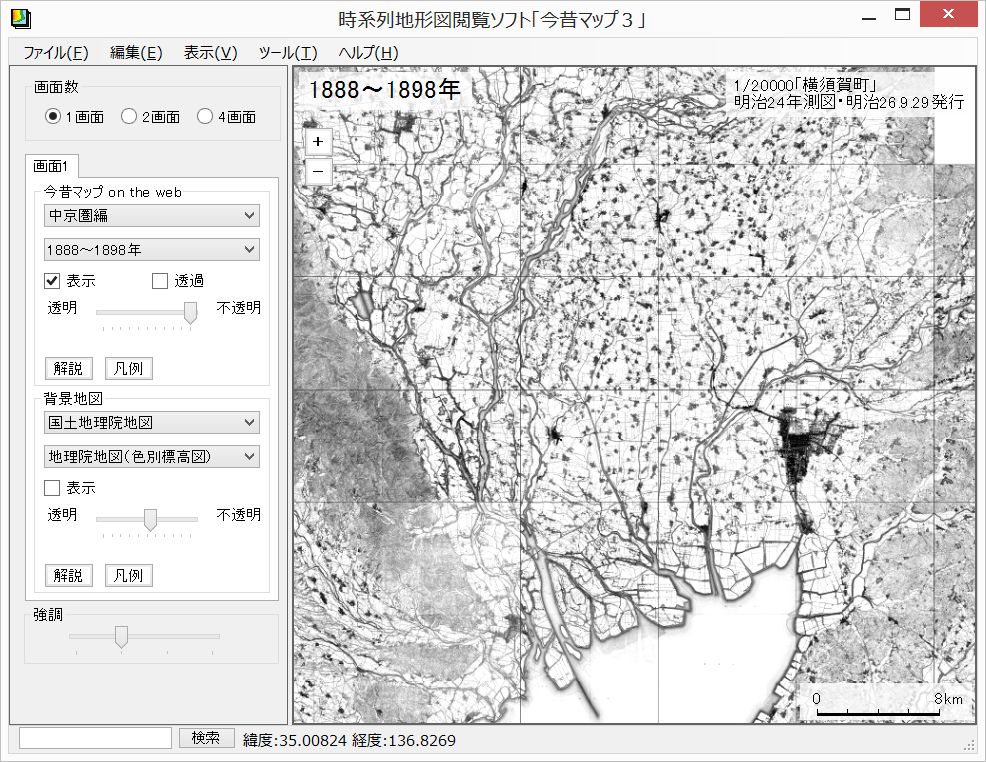Open the 地理院地図(色別標高図) dropdown
This screenshot has width=986, height=762.
(152, 456)
